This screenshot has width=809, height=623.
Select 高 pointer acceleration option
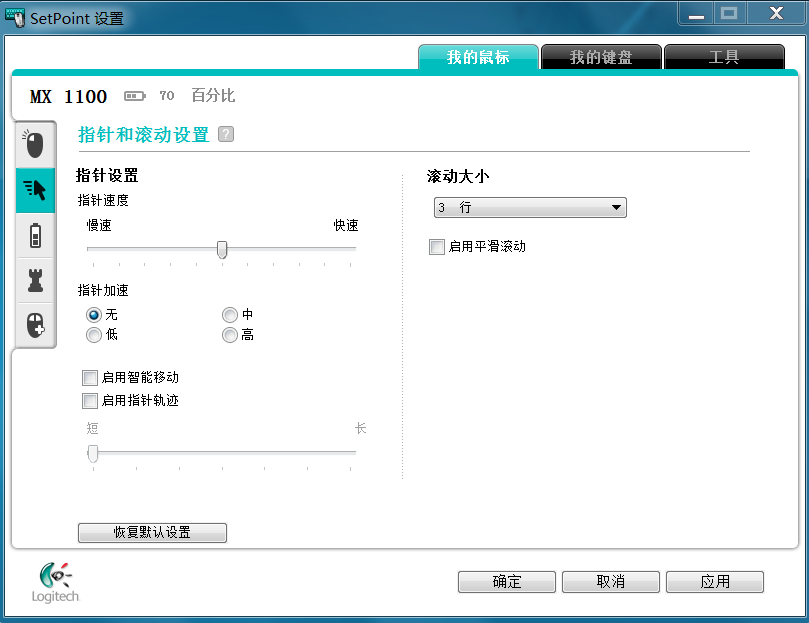click(230, 335)
